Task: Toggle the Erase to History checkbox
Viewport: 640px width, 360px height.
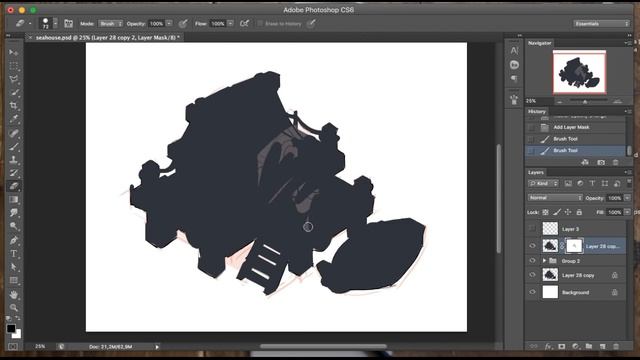Action: click(x=260, y=24)
